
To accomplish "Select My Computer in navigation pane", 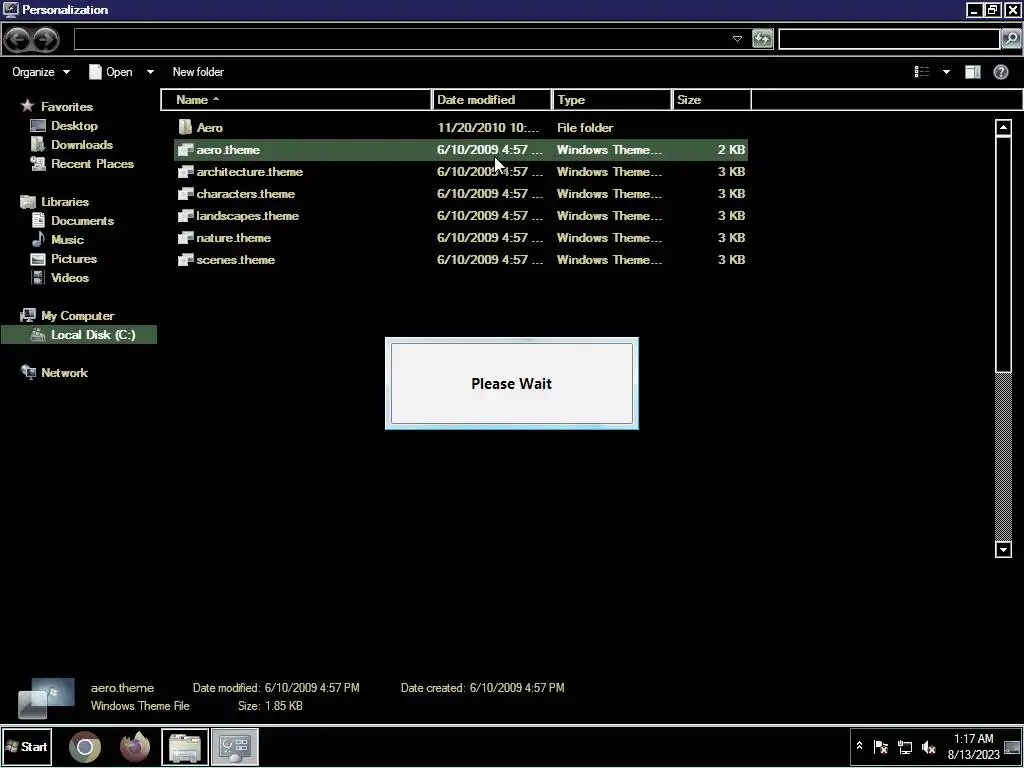I will pos(67,315).
